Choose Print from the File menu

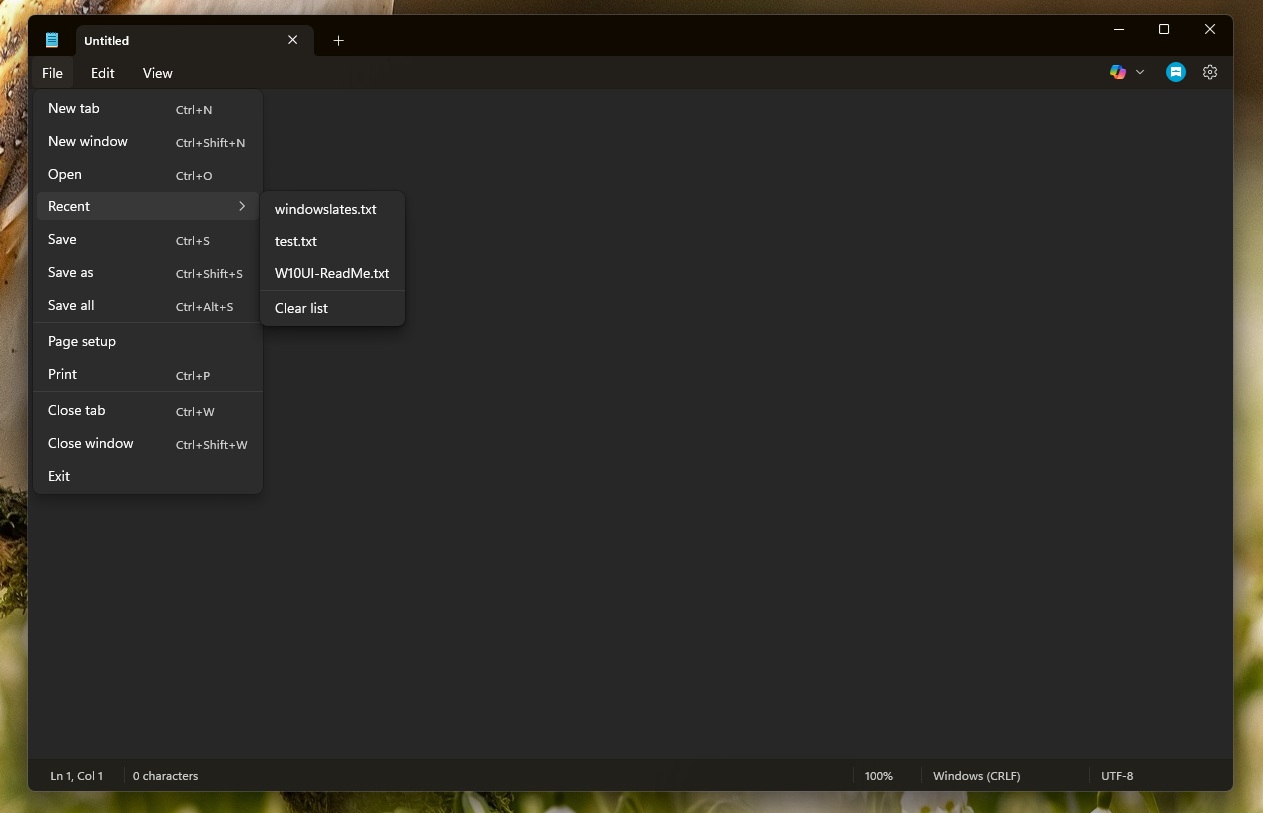(62, 374)
